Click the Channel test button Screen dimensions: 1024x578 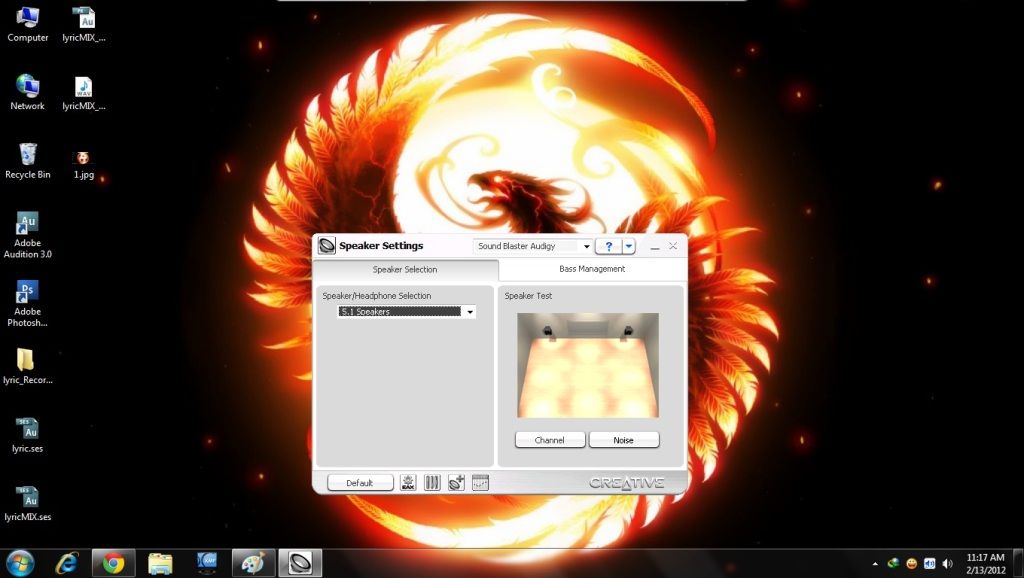coord(550,440)
